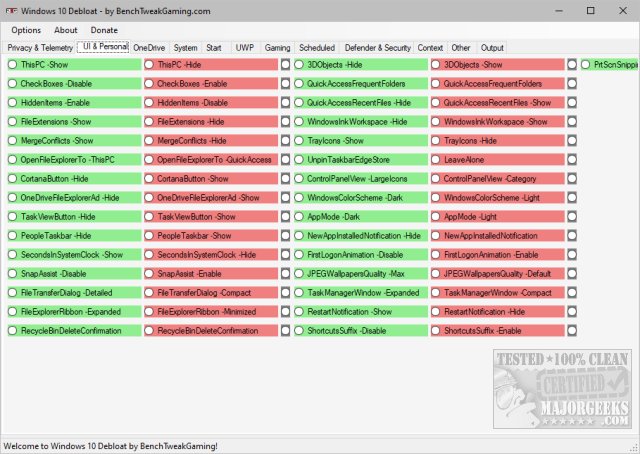This screenshot has width=640, height=454.
Task: Open Defender & Security tab
Action: click(378, 48)
